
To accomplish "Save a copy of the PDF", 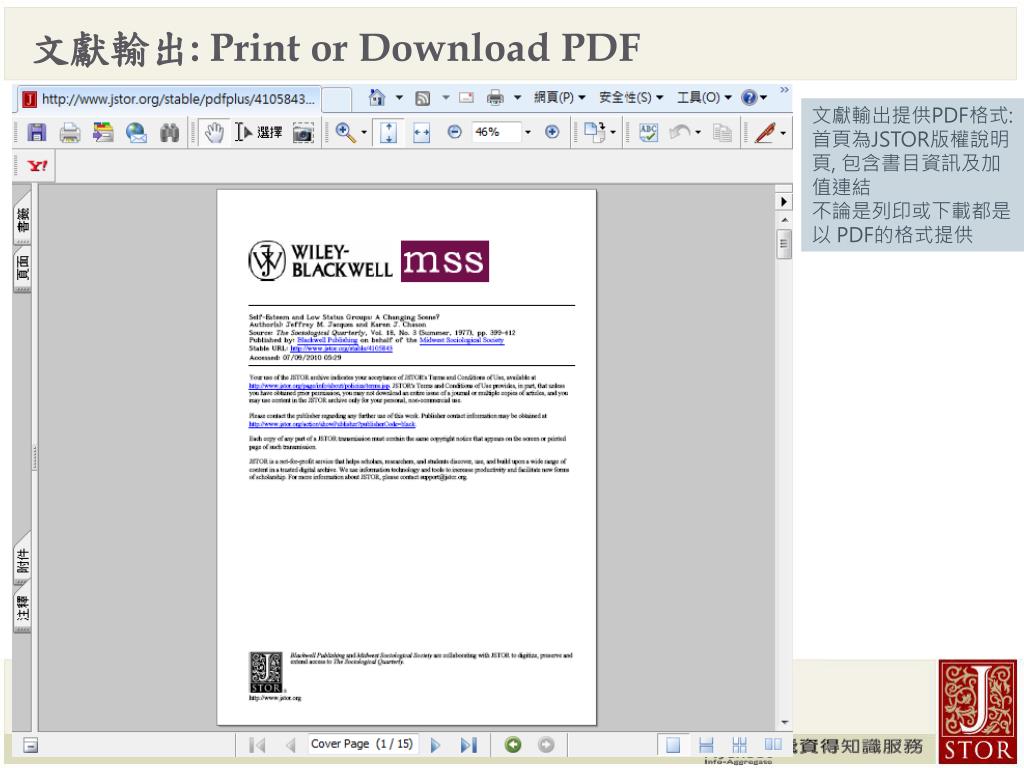I will click(37, 133).
